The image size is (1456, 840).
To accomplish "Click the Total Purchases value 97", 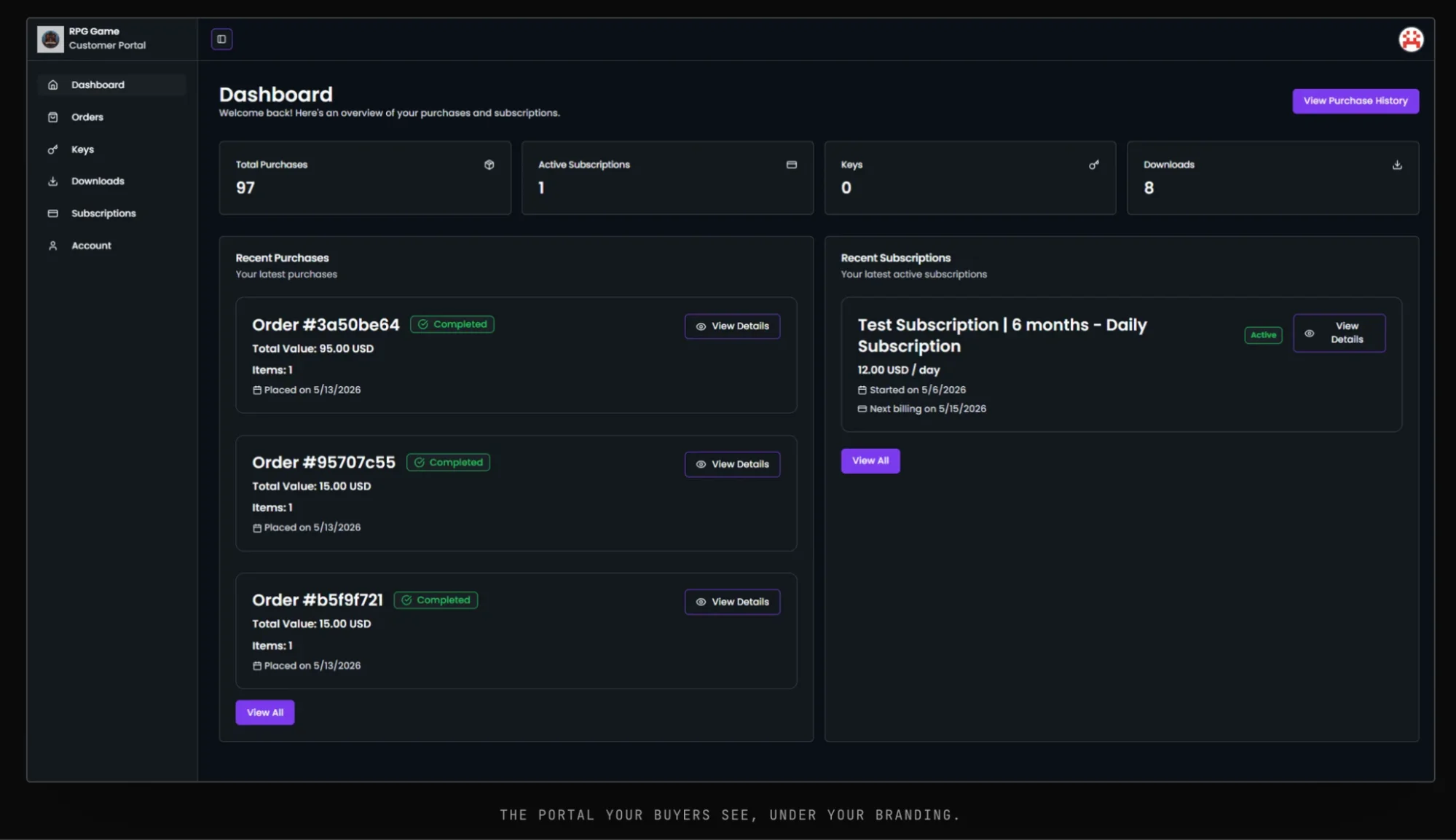I will (245, 188).
